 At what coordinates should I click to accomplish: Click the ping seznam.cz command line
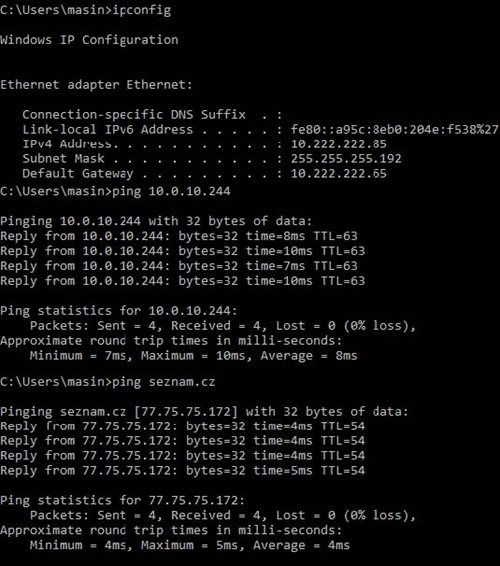(108, 382)
